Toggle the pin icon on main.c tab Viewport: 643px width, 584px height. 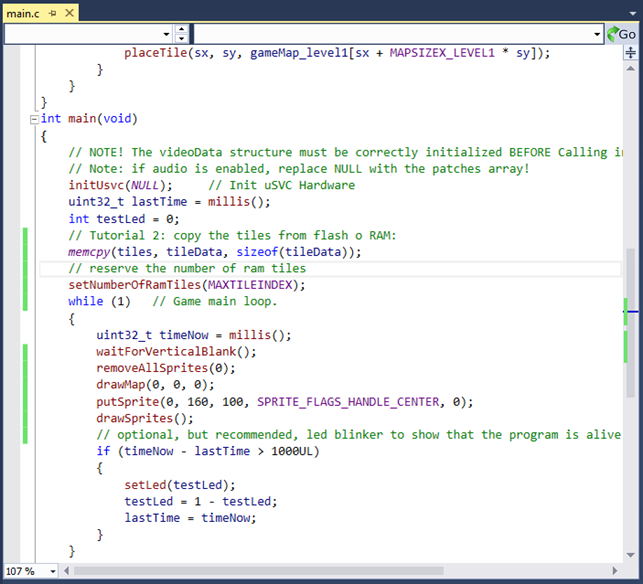coord(52,14)
